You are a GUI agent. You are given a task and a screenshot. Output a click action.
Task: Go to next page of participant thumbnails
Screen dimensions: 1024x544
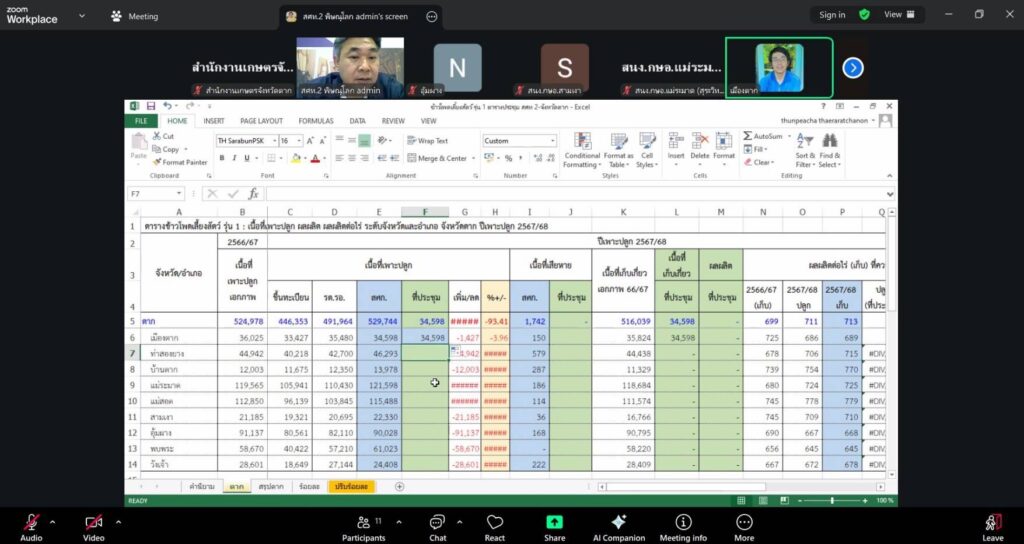852,68
